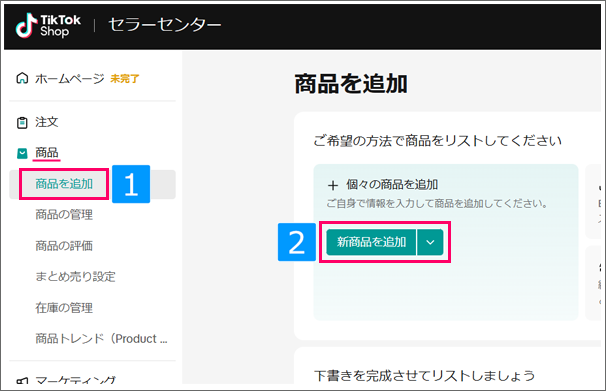
Task: Open the dropdown arrow next to 新商品を追加
Action: click(x=430, y=242)
